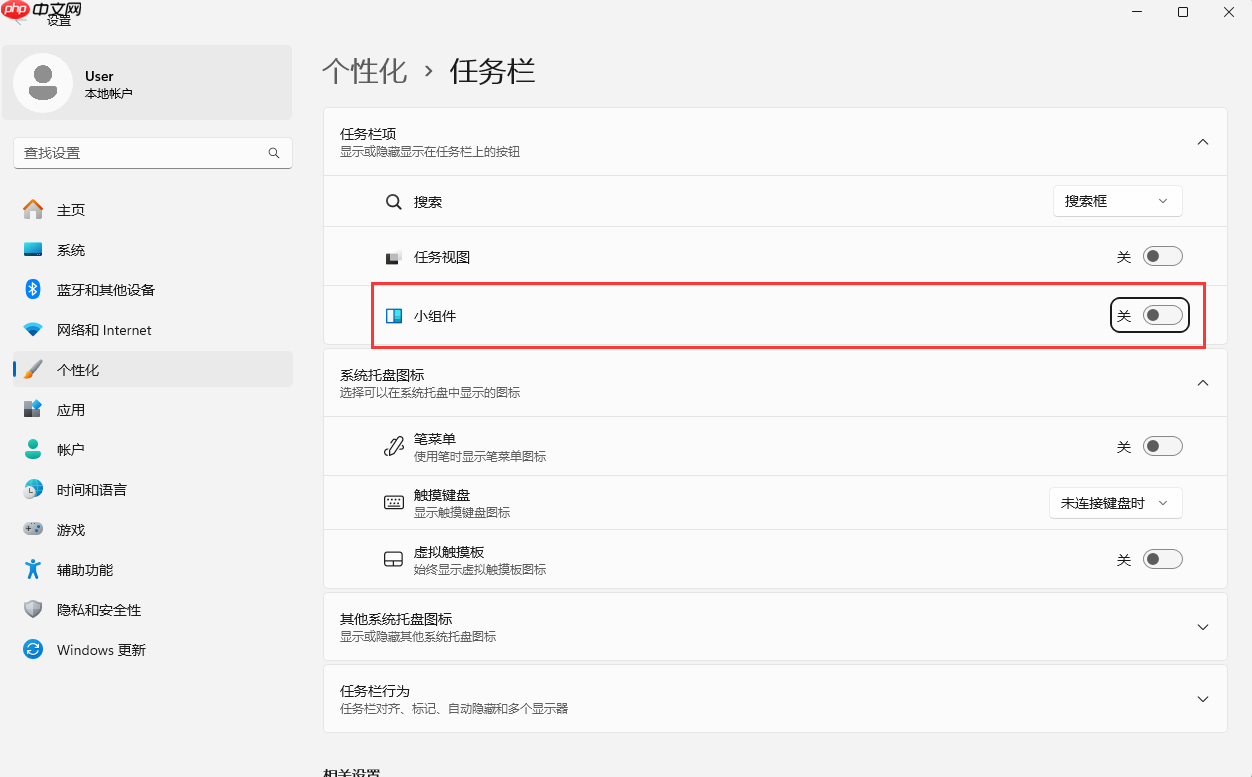The height and width of the screenshot is (777, 1252).
Task: Open the 搜索 display mode dropdown
Action: tap(1117, 201)
